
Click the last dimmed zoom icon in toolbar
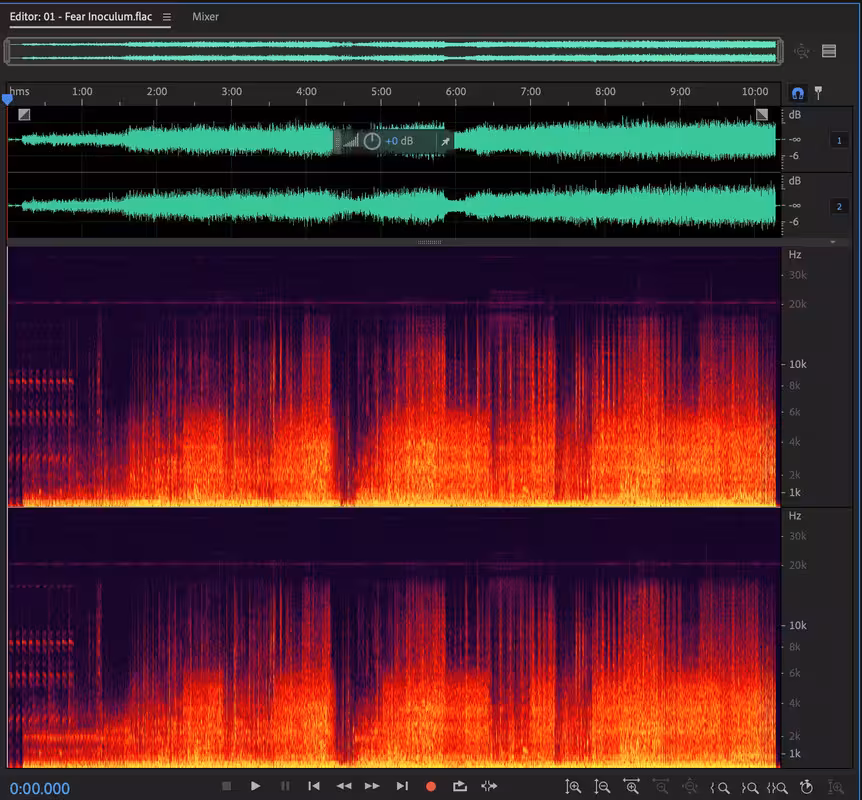[836, 787]
